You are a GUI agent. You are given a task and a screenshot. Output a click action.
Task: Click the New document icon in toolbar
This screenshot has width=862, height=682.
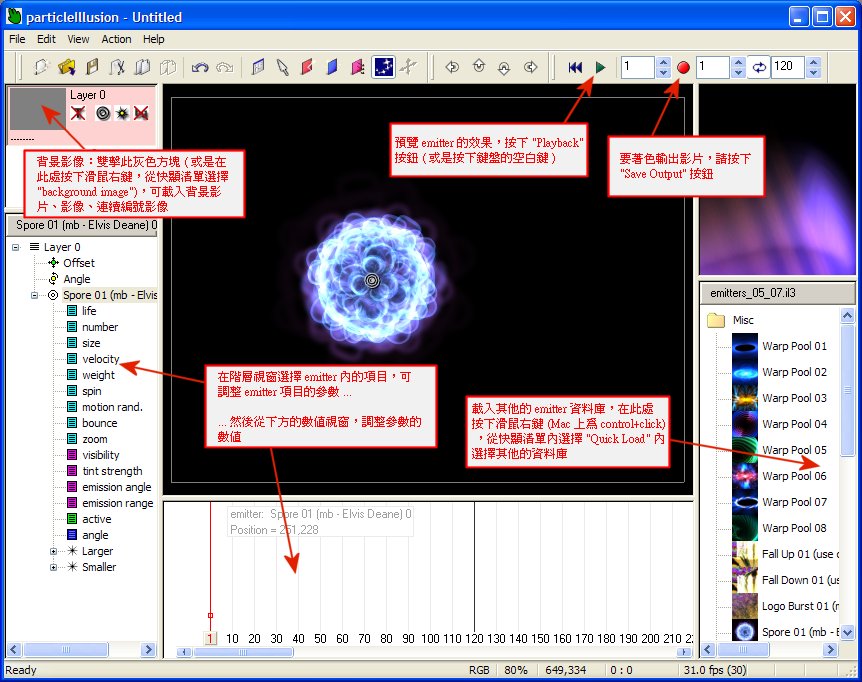click(41, 67)
